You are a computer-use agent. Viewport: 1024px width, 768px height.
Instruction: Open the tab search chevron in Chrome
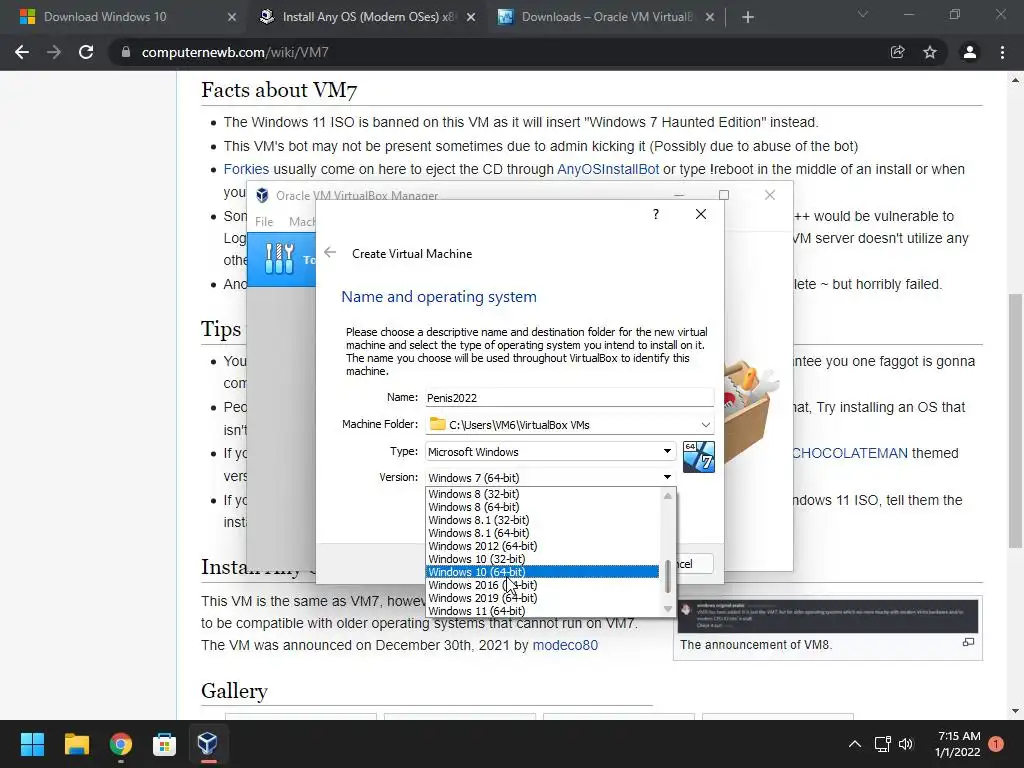tap(863, 14)
